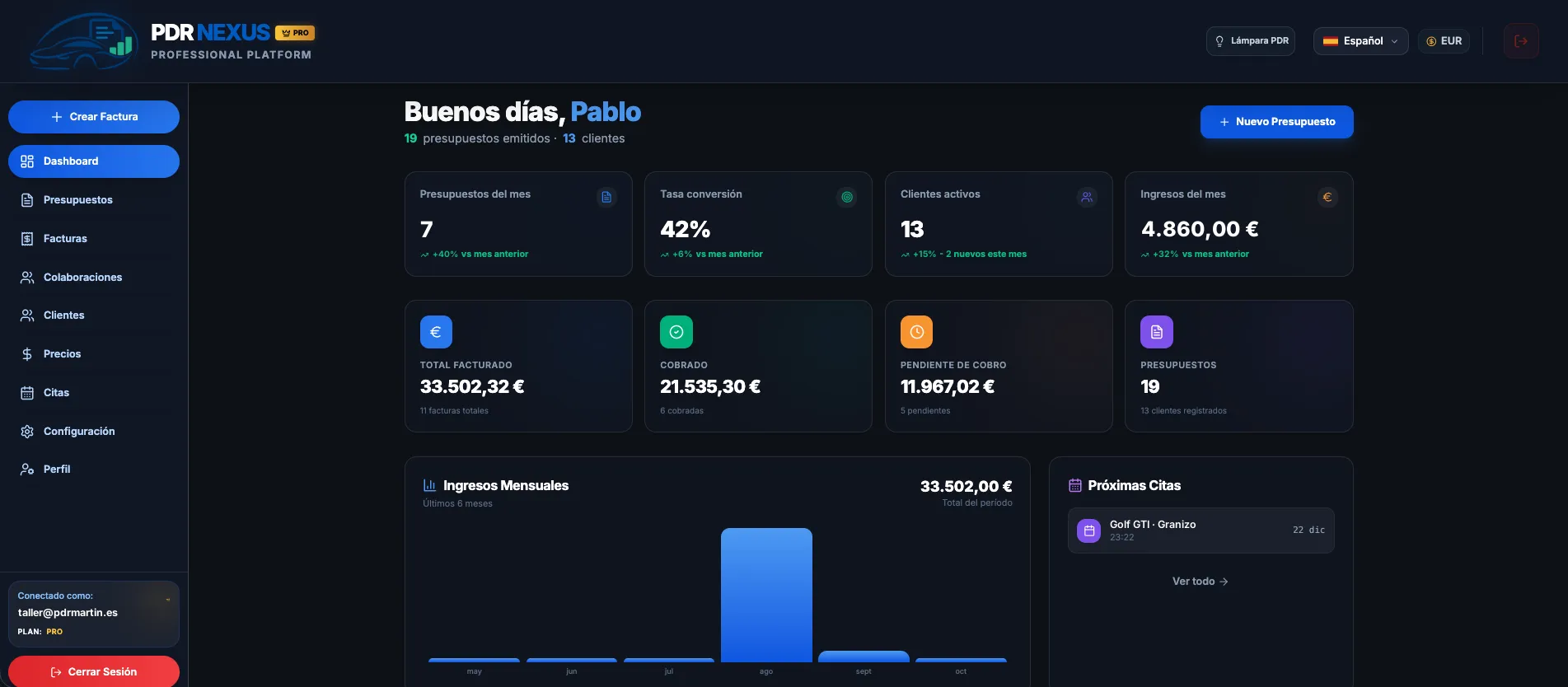Open the EUR currency selector

[x=1444, y=41]
